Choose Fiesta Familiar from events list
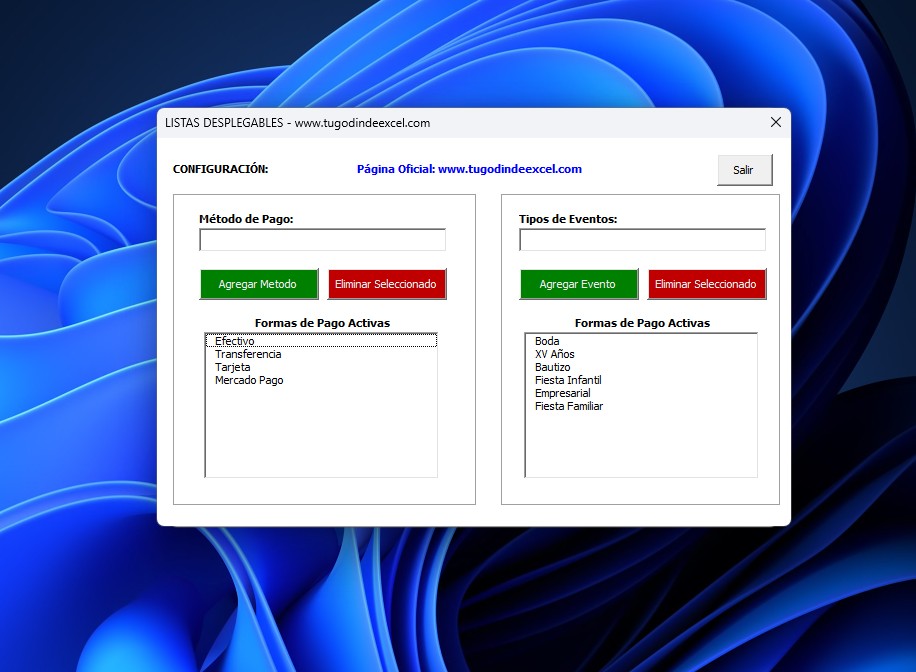This screenshot has height=672, width=916. [x=569, y=406]
